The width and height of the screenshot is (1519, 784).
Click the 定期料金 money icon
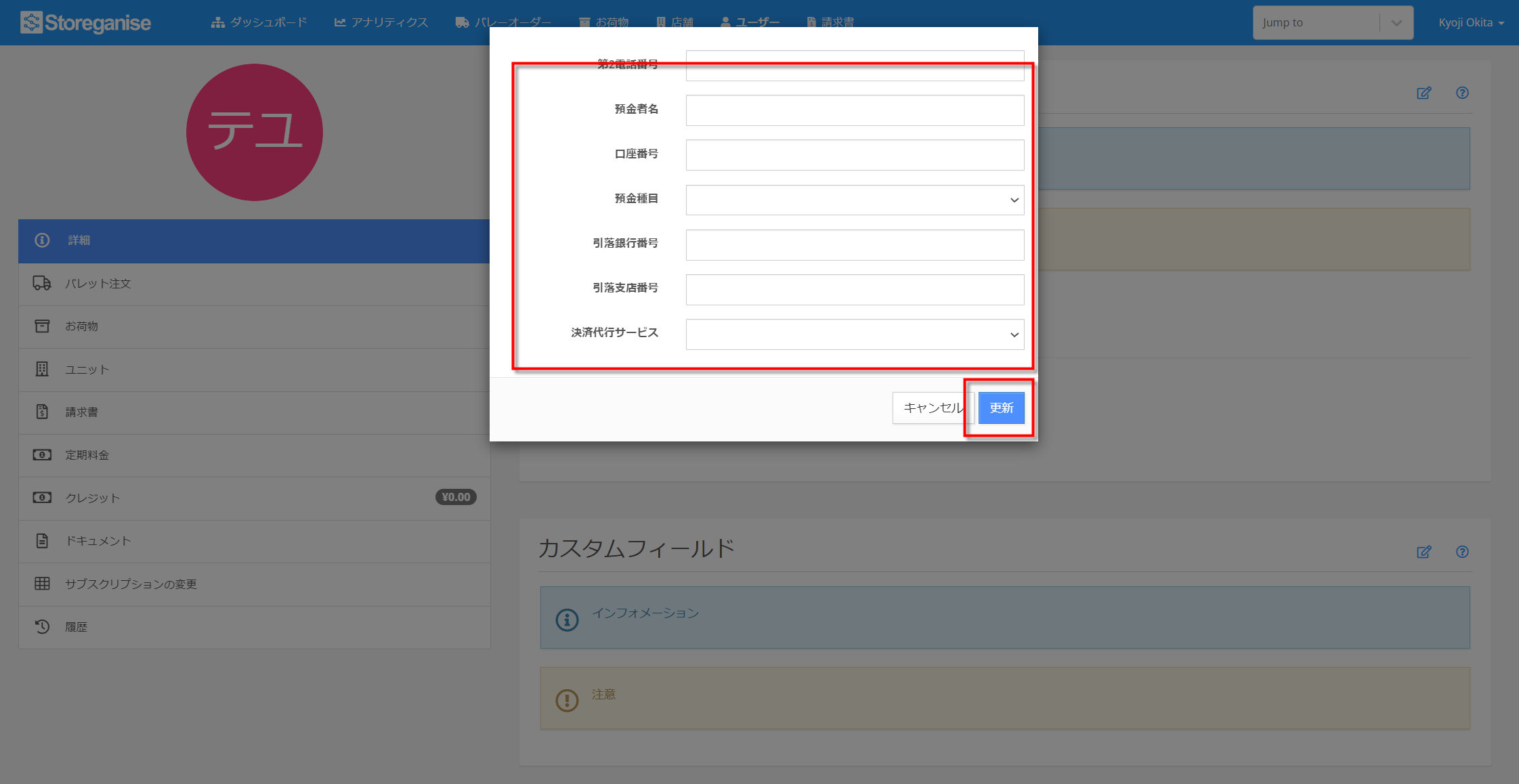[42, 455]
